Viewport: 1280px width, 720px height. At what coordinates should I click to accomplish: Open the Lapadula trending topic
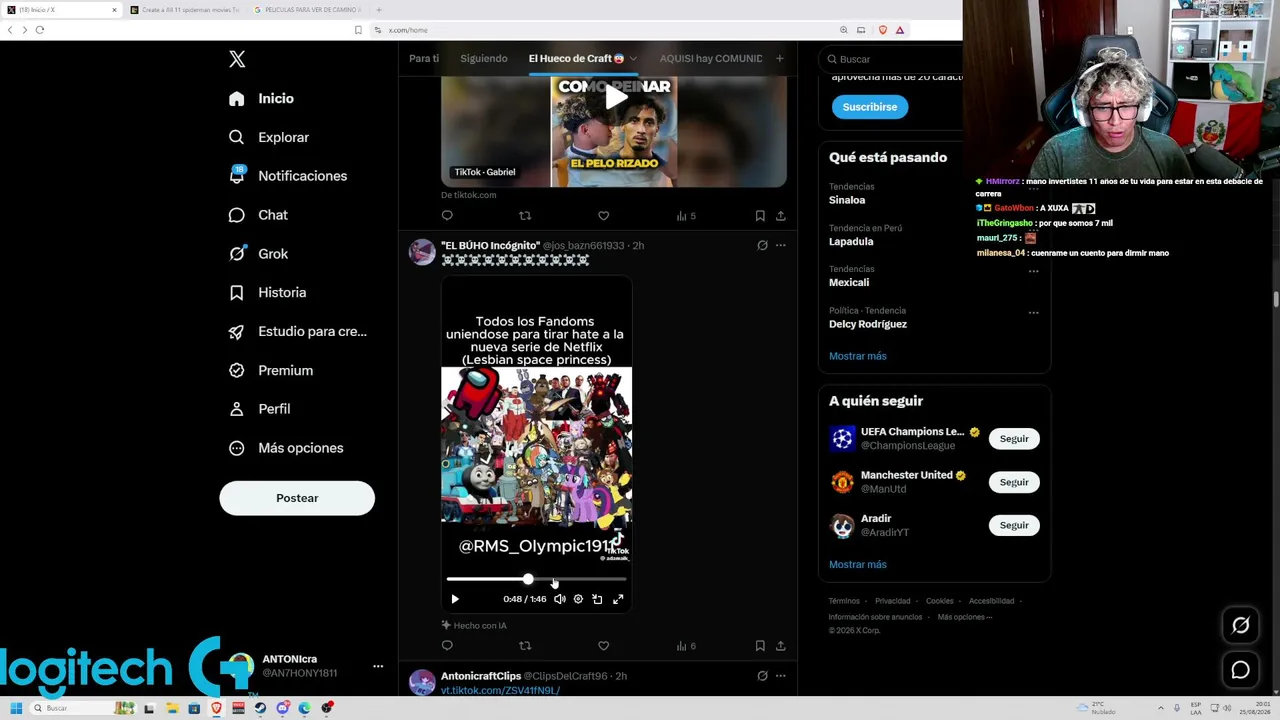[851, 241]
